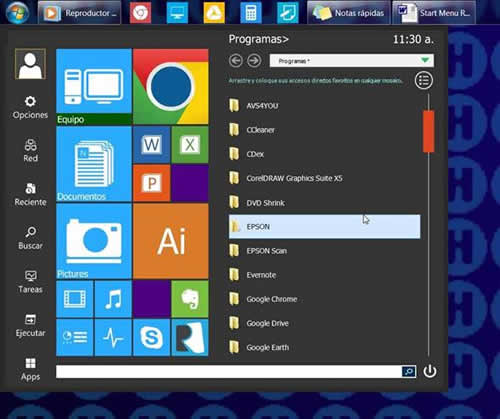Open CorelDRAW Graphics Suite X5 folder

pyautogui.click(x=324, y=178)
